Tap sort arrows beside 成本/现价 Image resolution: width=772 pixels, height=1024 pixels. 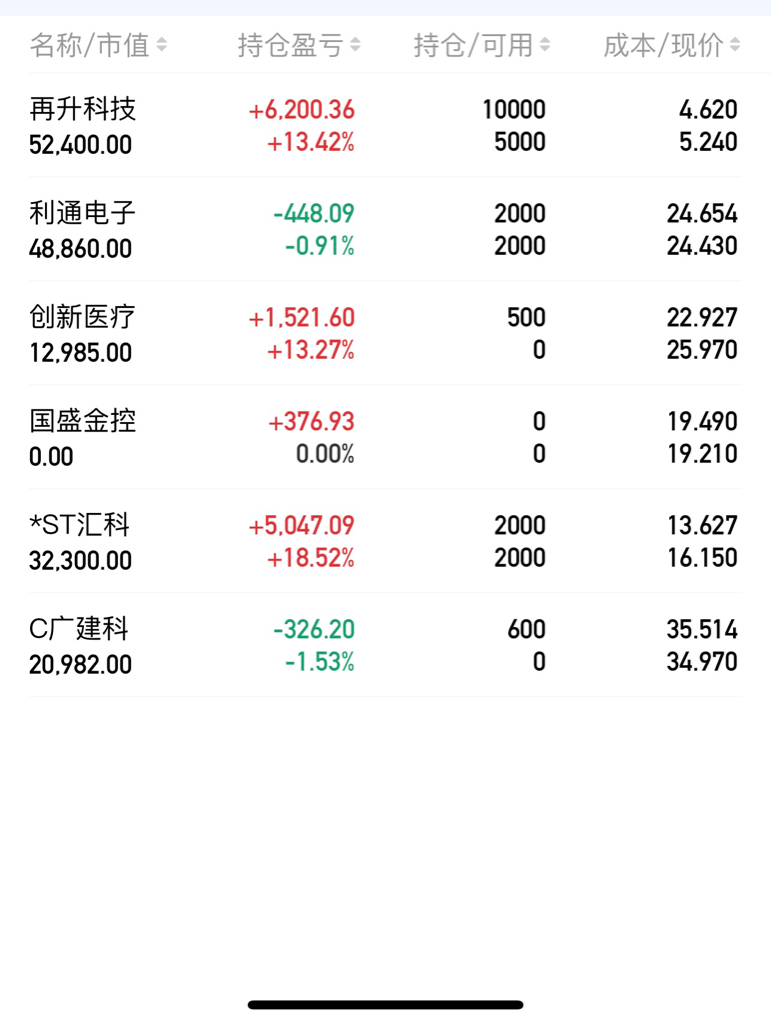tap(735, 45)
